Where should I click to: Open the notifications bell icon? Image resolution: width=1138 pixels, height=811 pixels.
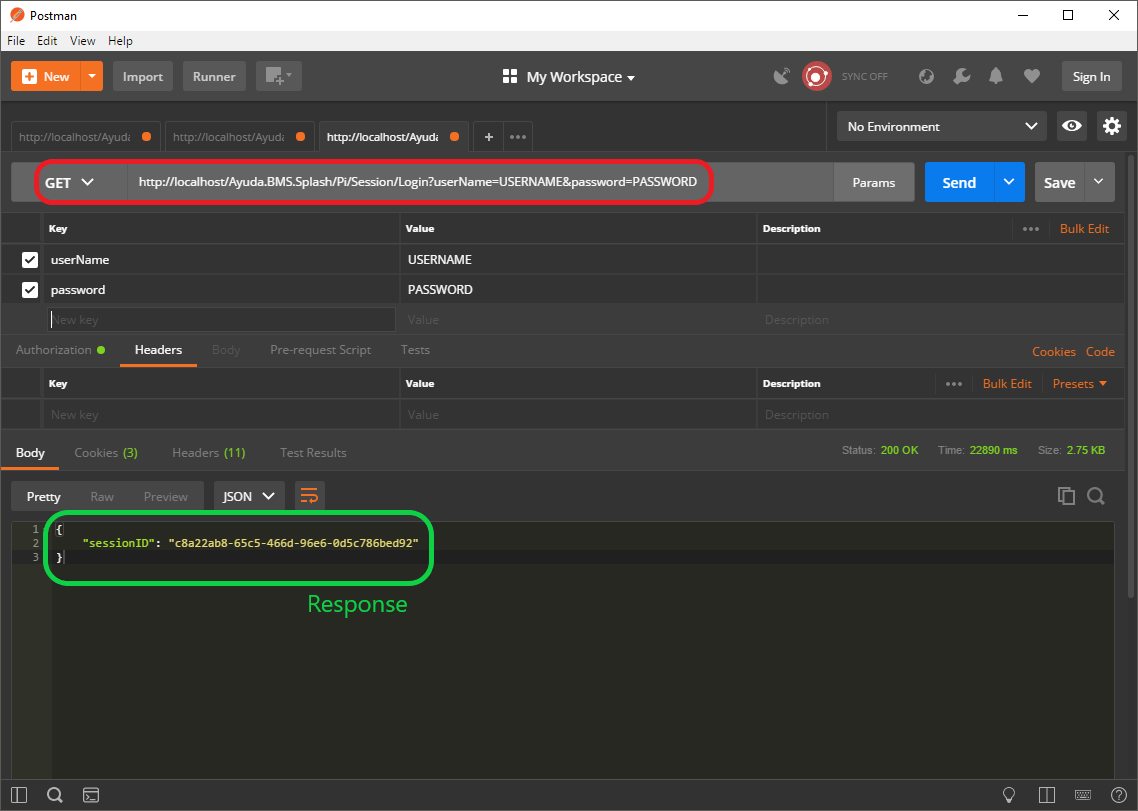(x=996, y=76)
